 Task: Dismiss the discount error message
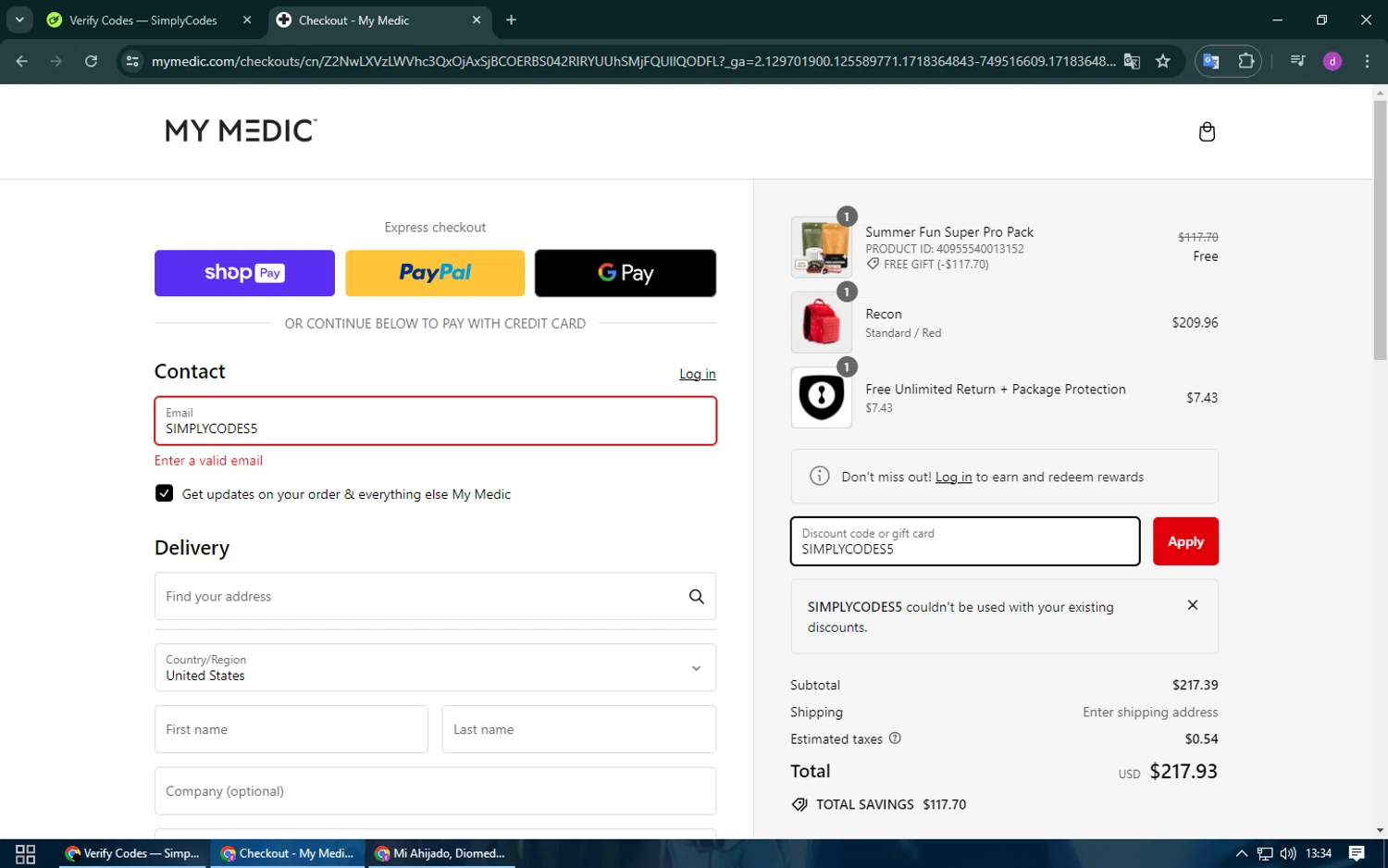1192,605
